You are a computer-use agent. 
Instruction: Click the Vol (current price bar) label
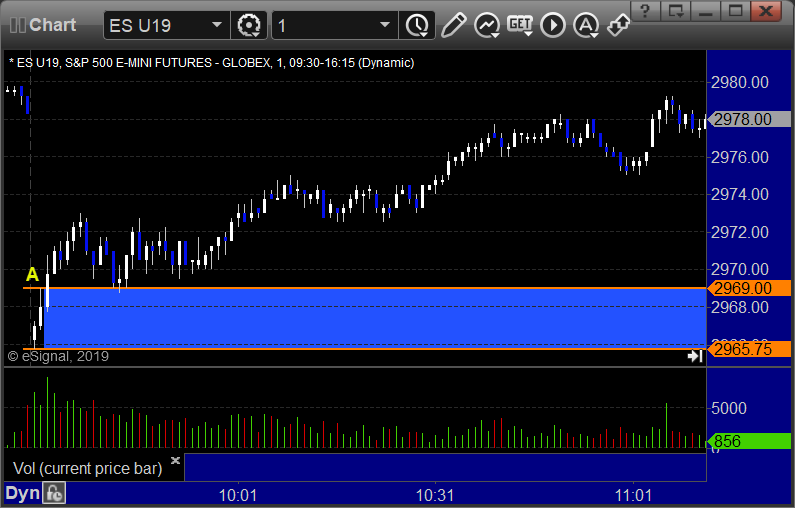click(87, 468)
